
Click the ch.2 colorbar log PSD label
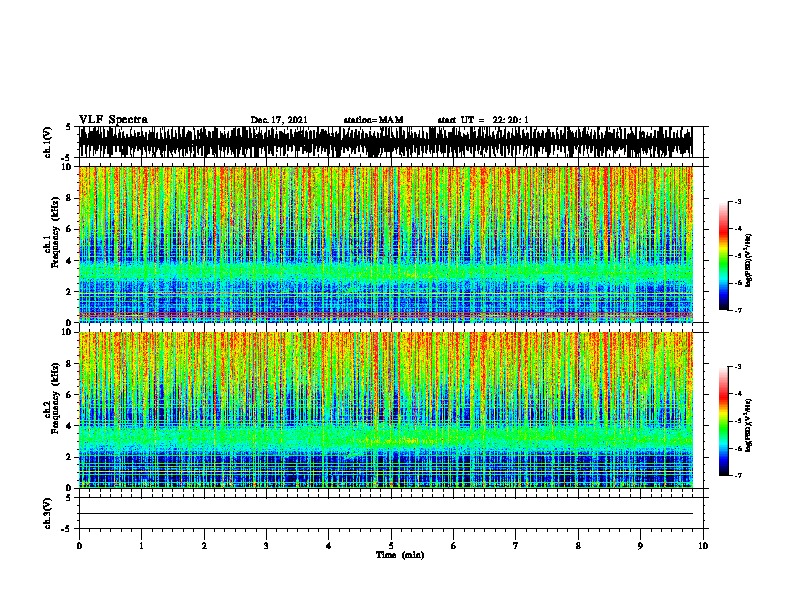coord(748,425)
